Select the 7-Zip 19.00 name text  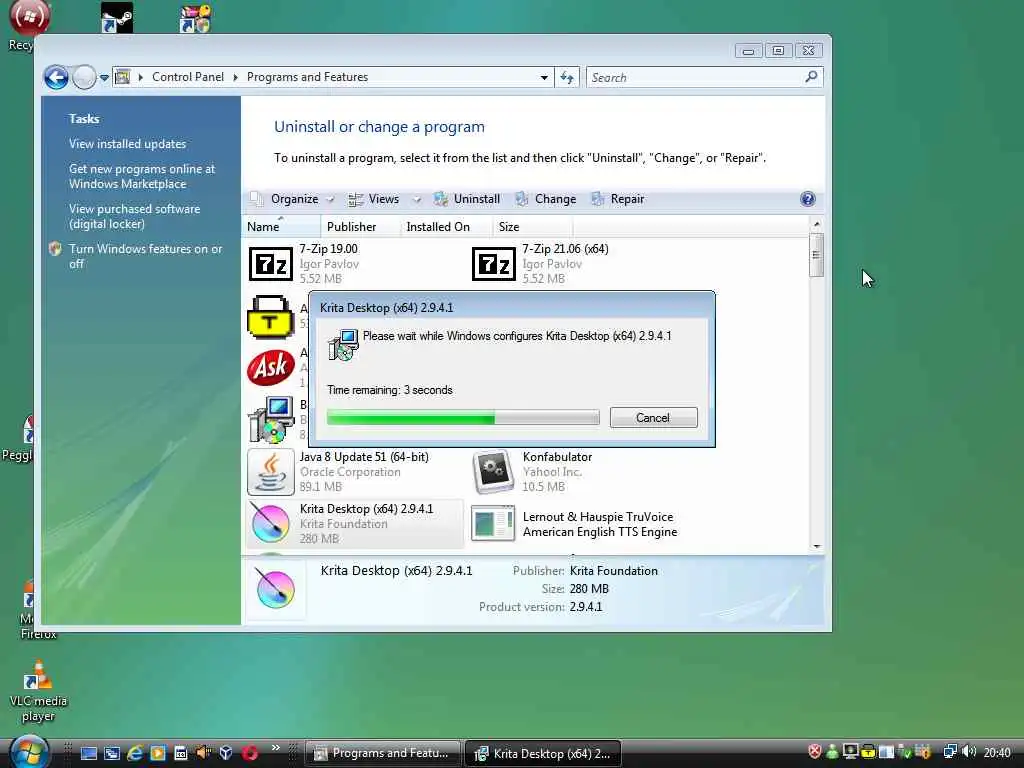[x=328, y=249]
